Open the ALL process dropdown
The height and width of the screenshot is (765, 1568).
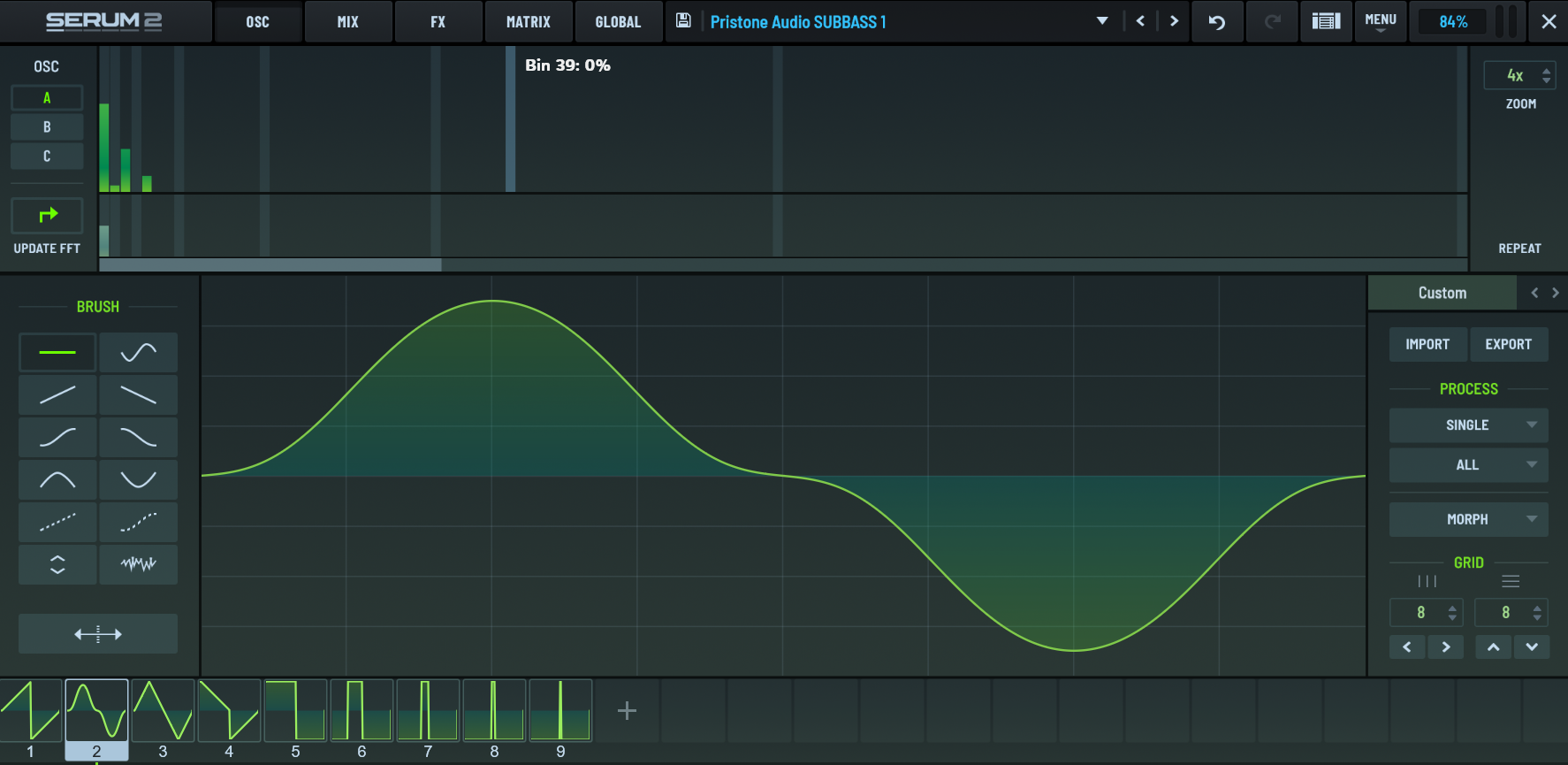coord(1468,465)
